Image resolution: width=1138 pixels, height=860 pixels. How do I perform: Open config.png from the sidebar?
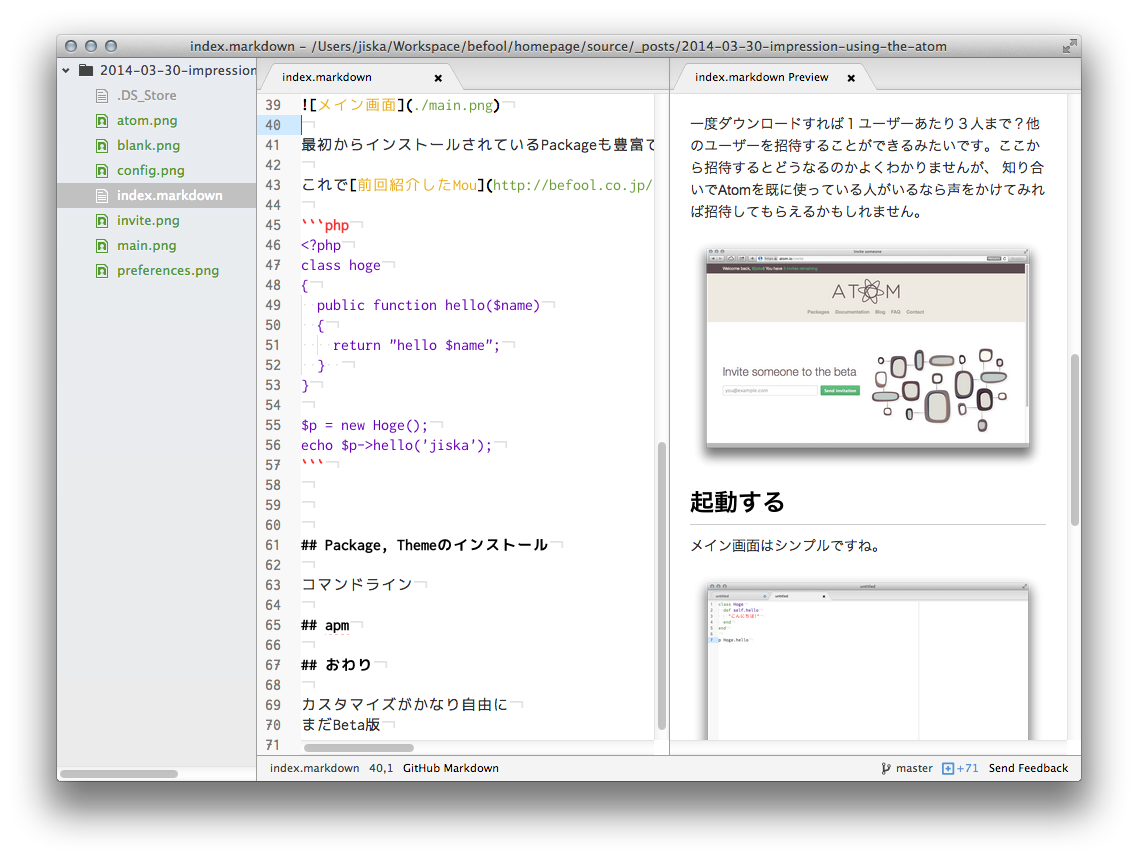tap(150, 171)
